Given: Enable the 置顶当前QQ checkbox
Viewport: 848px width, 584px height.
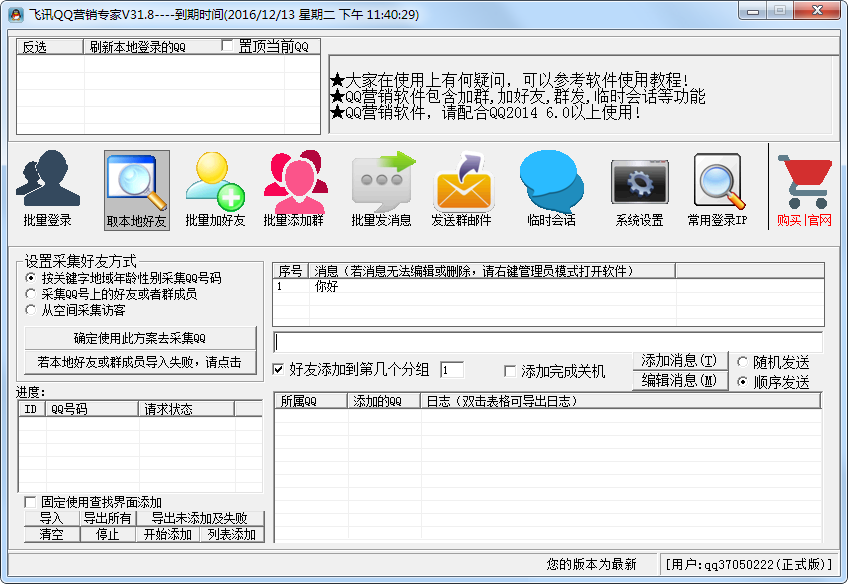Looking at the screenshot, I should [228, 46].
